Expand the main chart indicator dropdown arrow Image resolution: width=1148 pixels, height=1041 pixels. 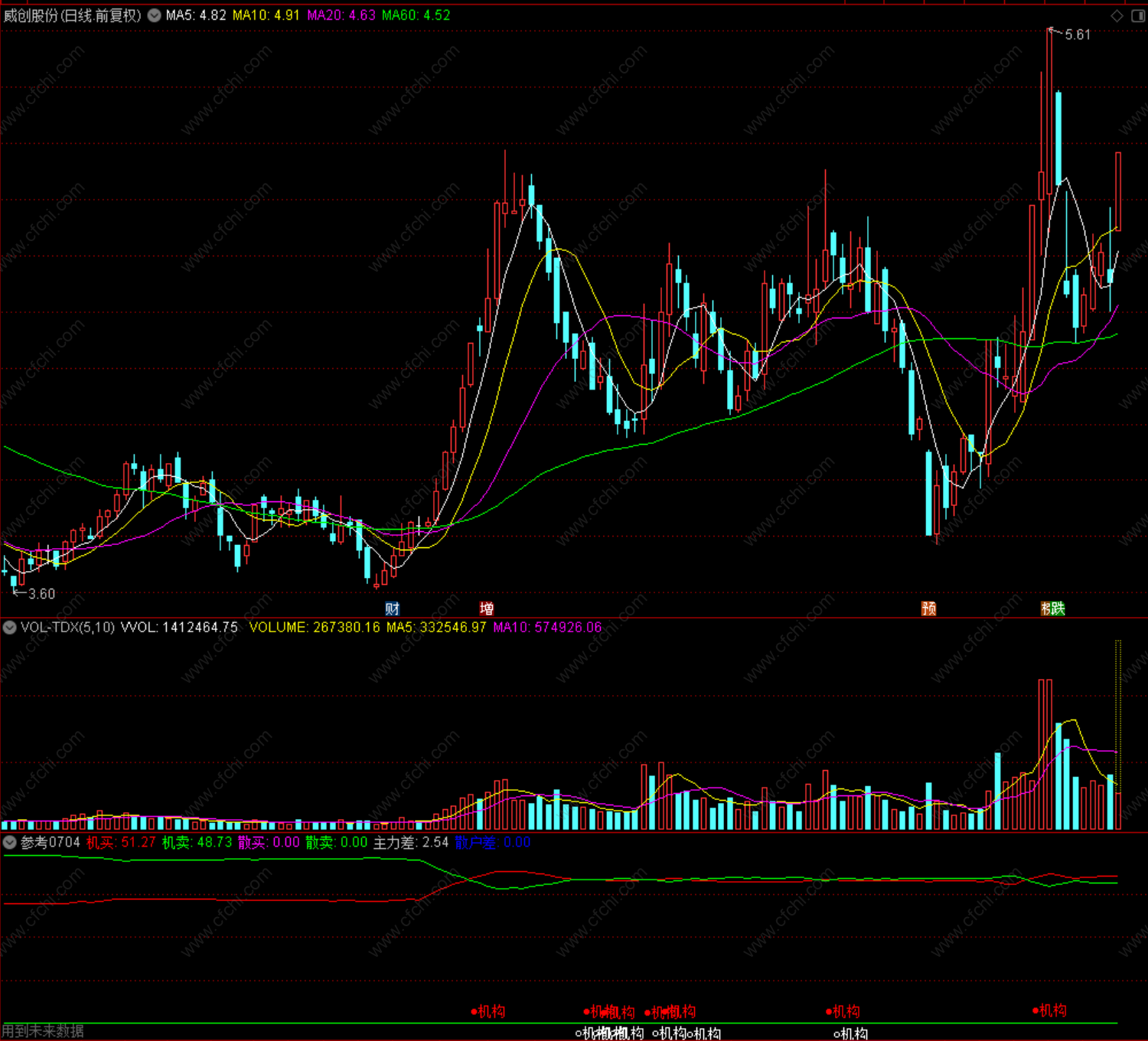pyautogui.click(x=155, y=15)
